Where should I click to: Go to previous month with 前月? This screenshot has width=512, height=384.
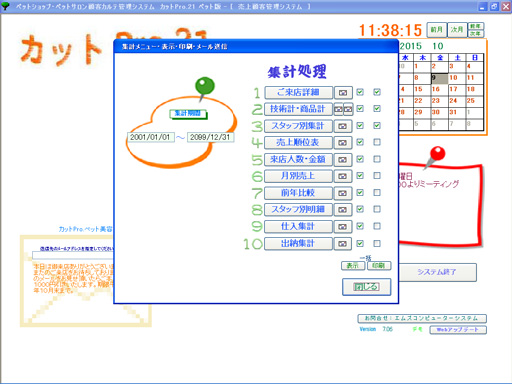(436, 30)
